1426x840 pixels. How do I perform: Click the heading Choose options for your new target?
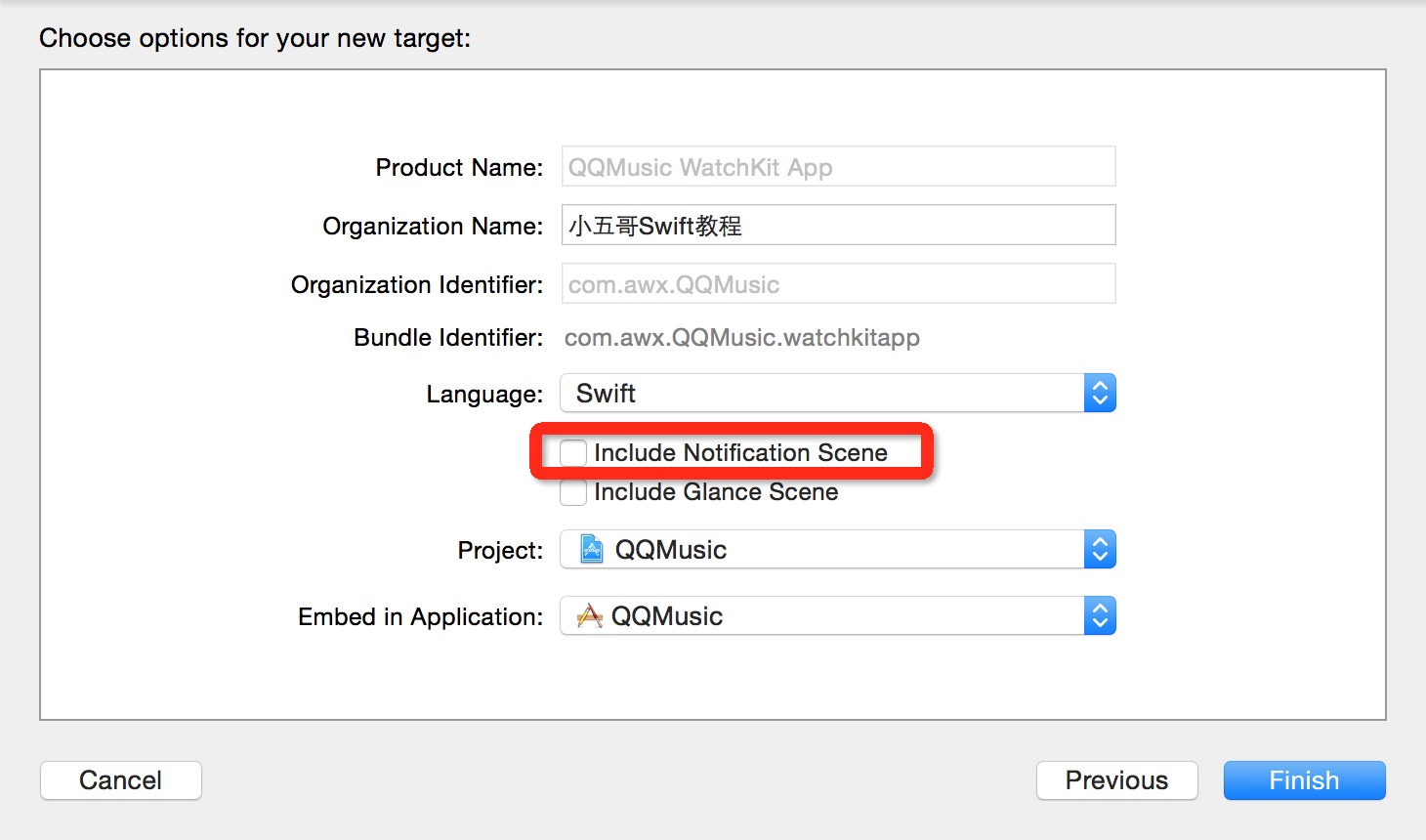[x=255, y=38]
